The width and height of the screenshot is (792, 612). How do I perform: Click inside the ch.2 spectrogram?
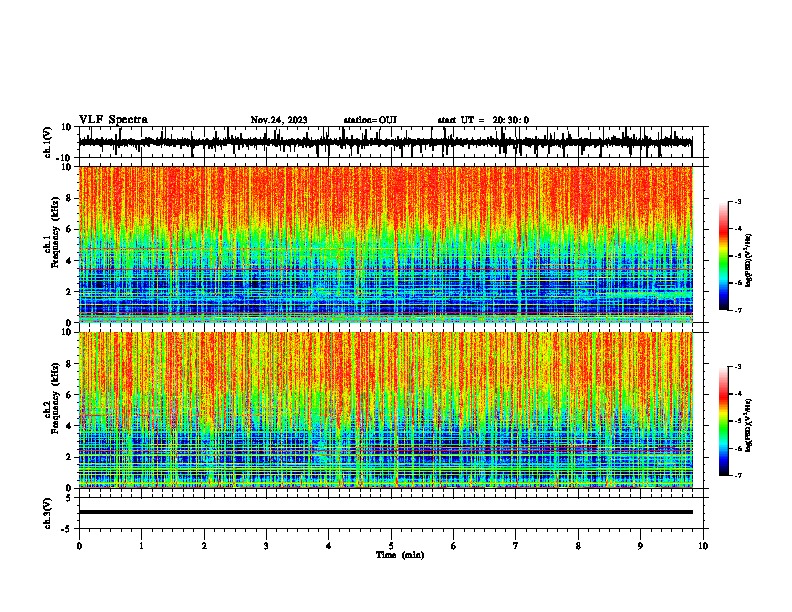pyautogui.click(x=385, y=410)
